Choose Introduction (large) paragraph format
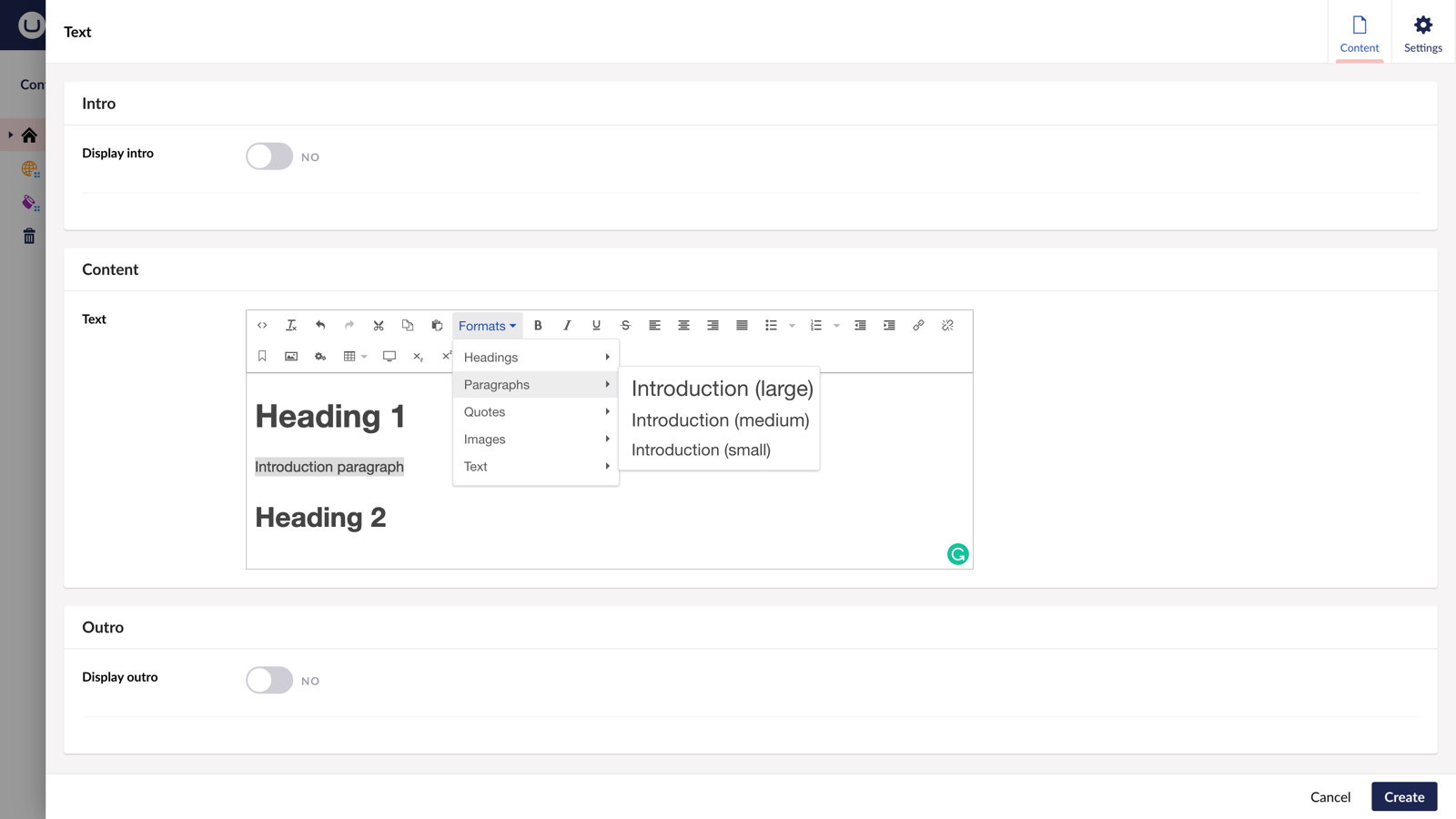1456x819 pixels. pos(722,389)
